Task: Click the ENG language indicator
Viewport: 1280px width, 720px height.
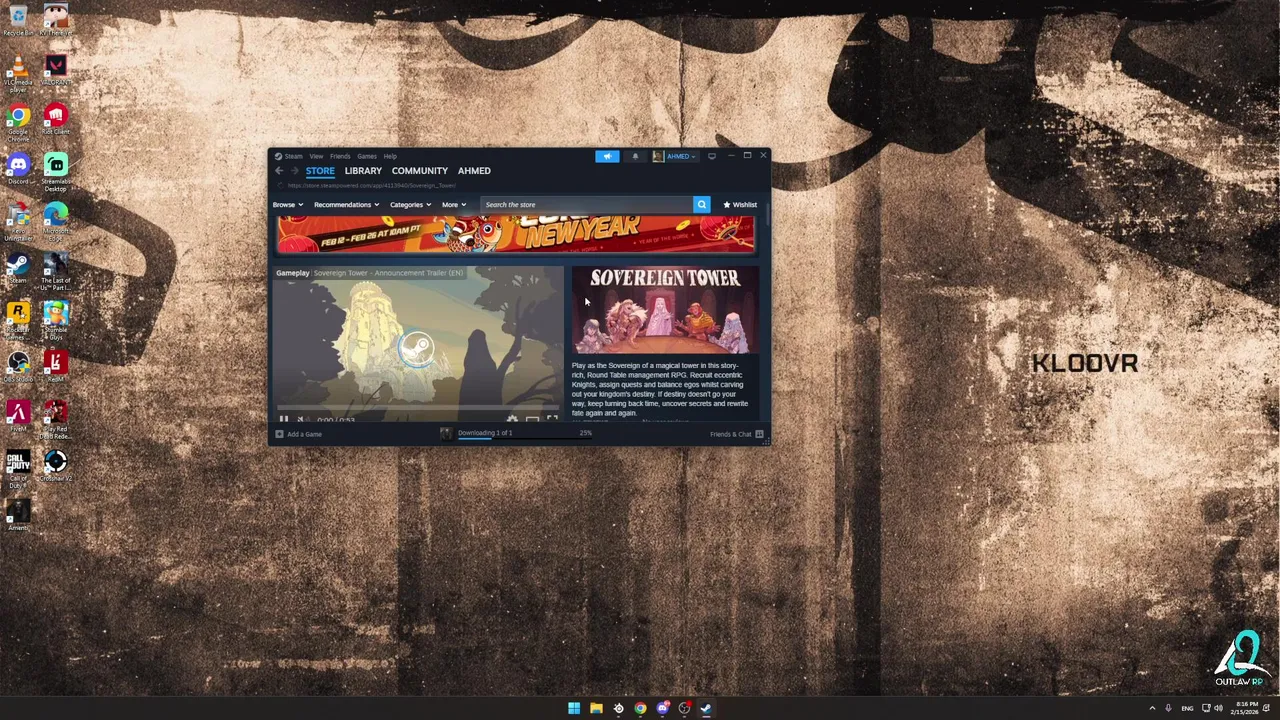Action: coord(1187,708)
